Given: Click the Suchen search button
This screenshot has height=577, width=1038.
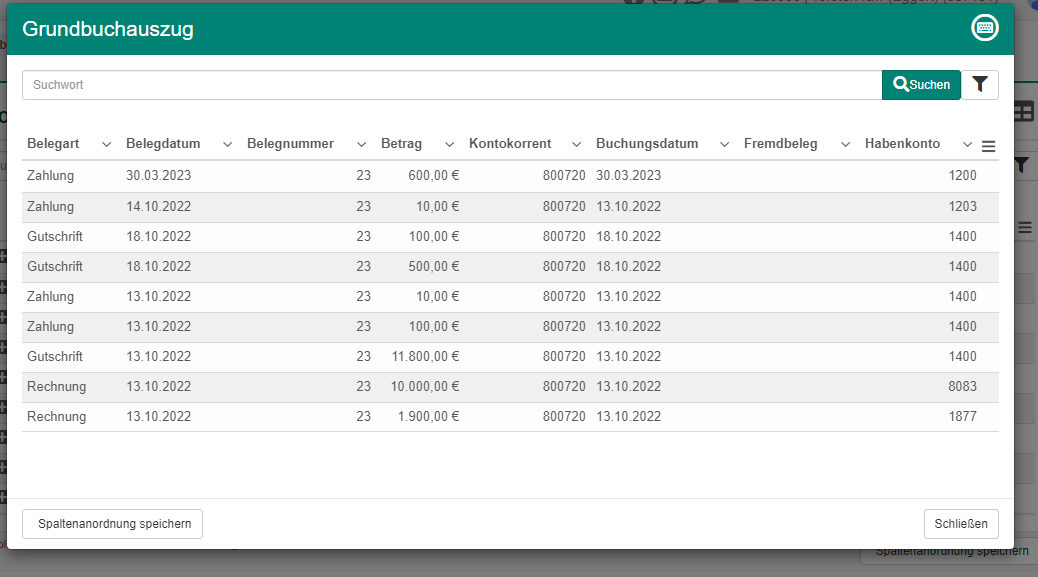Looking at the screenshot, I should [x=921, y=85].
